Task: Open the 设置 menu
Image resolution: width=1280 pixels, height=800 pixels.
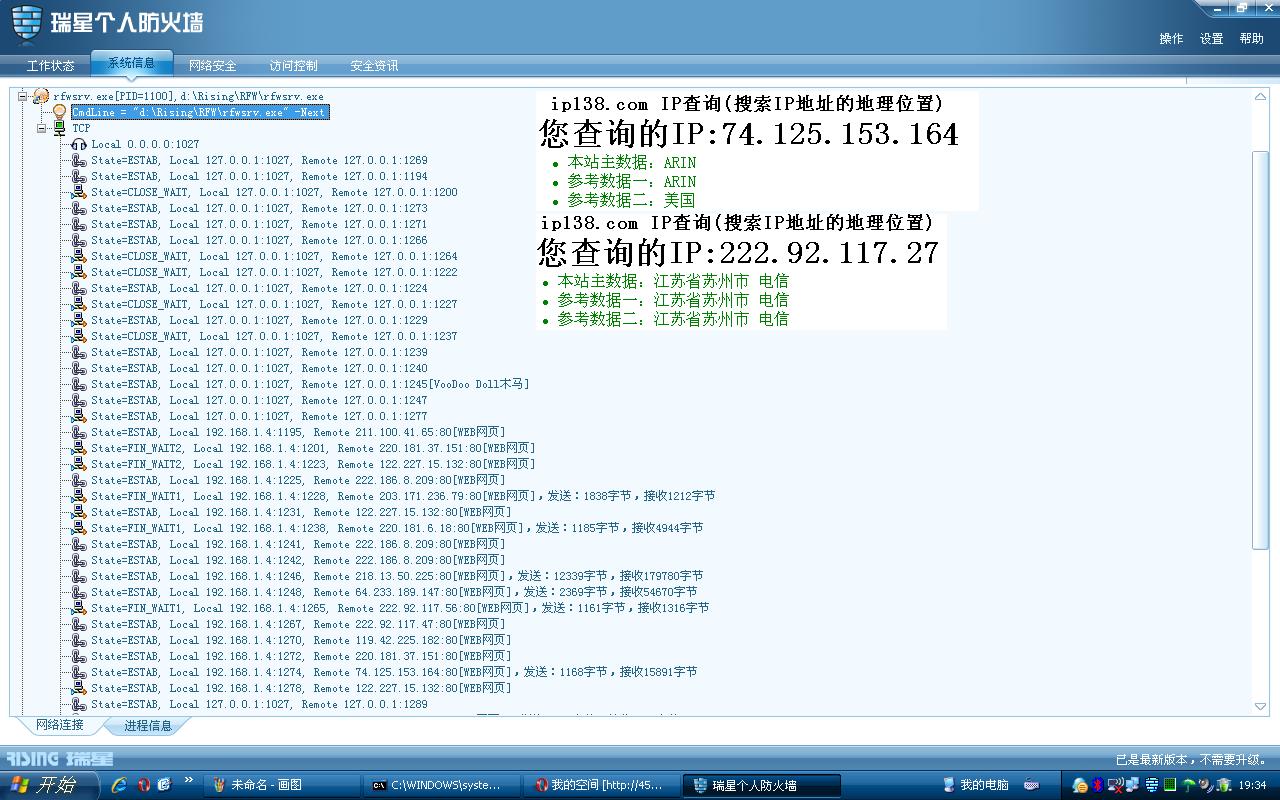Action: (x=1211, y=38)
